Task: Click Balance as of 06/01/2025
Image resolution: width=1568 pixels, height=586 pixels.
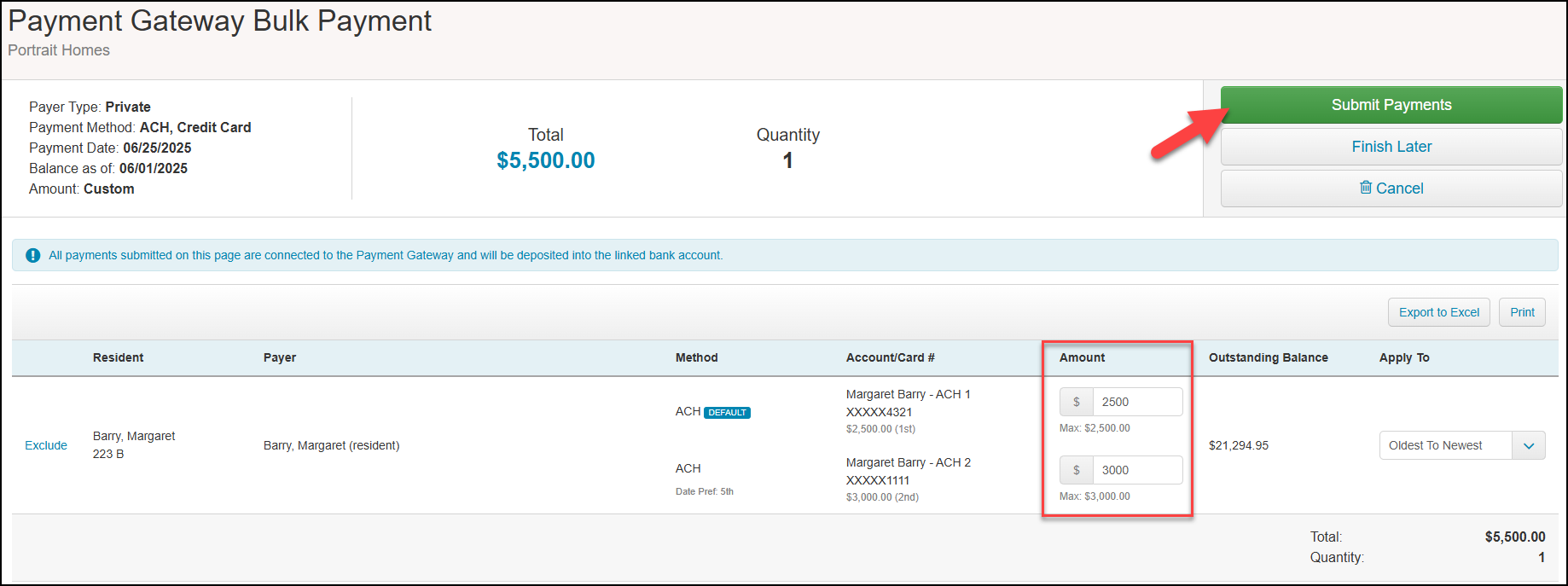Action: [x=108, y=168]
